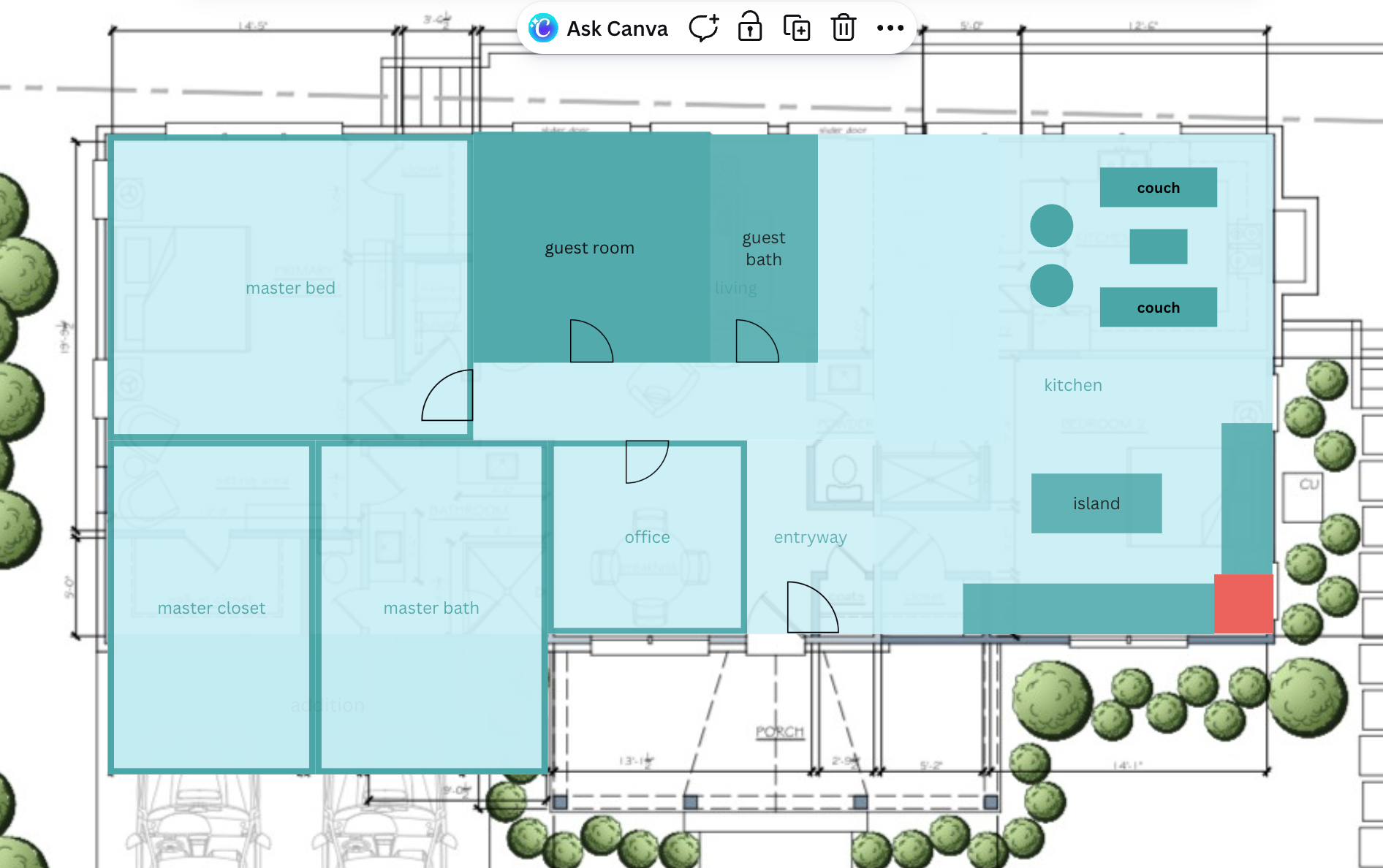Select the door arc inside the office
1383x868 pixels.
point(645,460)
